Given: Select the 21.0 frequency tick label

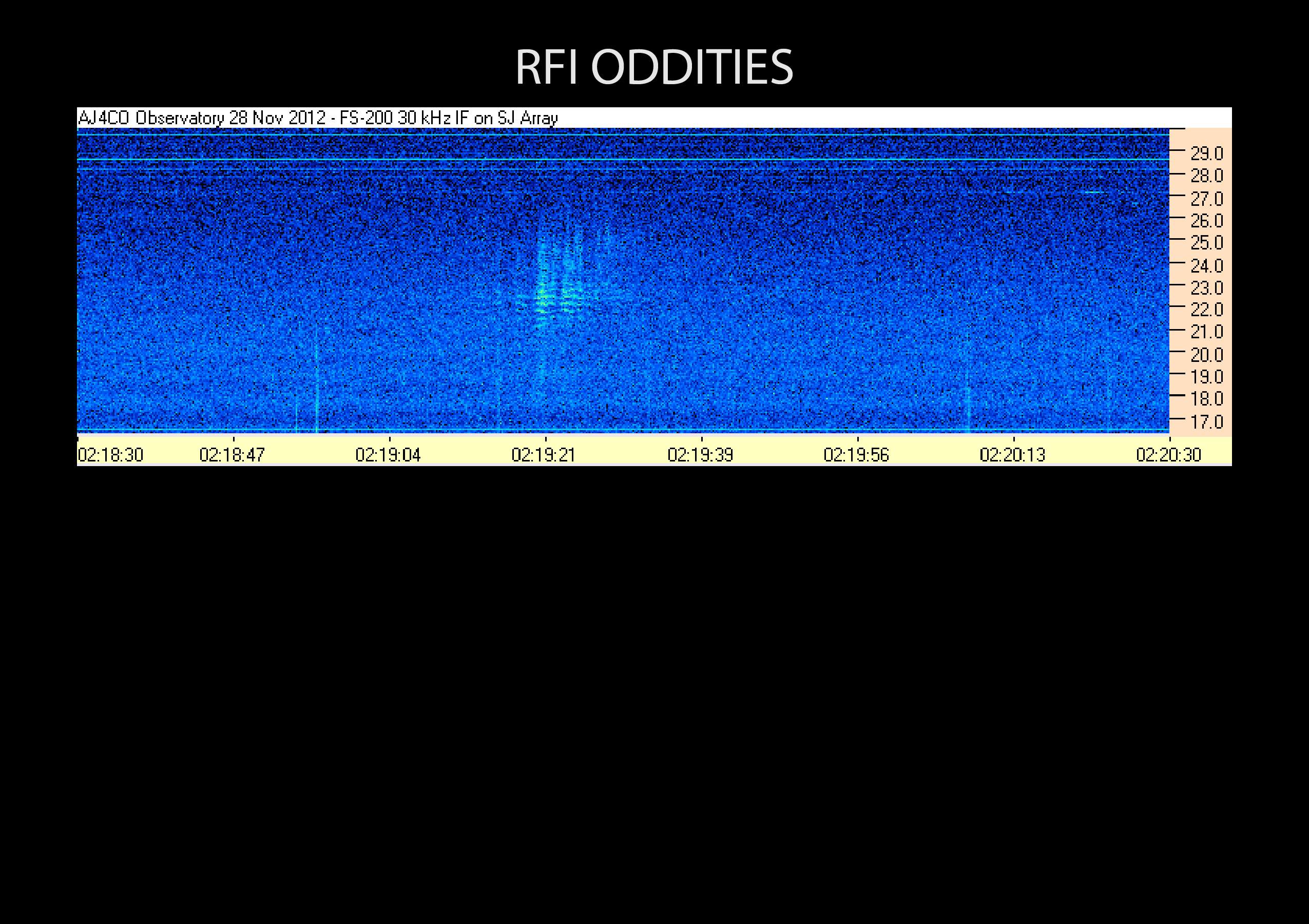Looking at the screenshot, I should (1206, 332).
